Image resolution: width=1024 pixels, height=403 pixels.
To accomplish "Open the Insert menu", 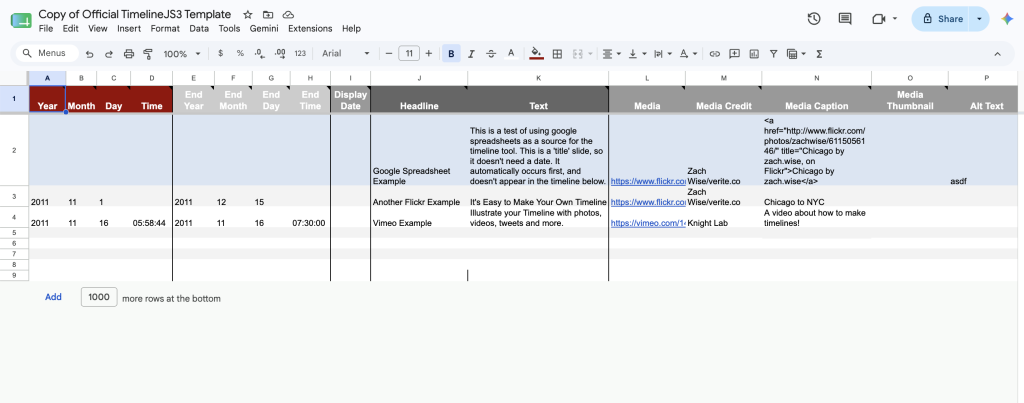I will pyautogui.click(x=129, y=29).
